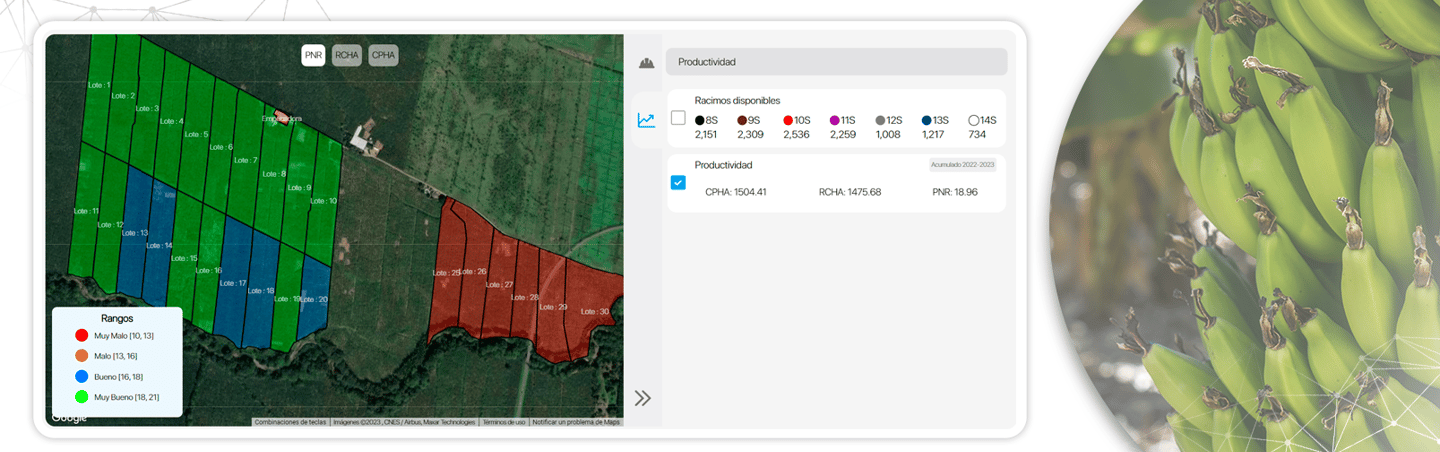Uncheck the Productividad checkbox

tap(678, 183)
